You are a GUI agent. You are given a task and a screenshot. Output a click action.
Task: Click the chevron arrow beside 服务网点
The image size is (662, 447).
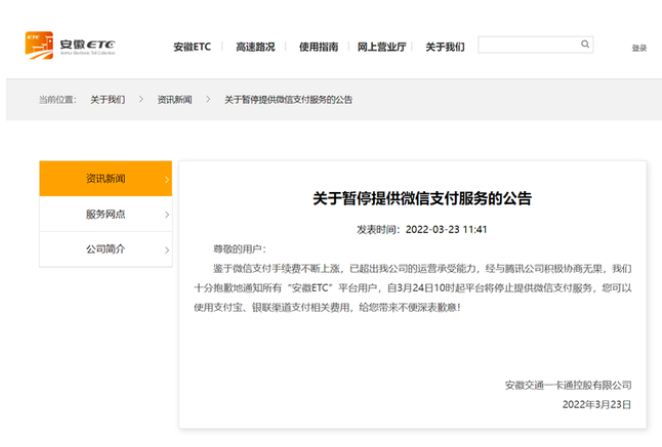[167, 215]
